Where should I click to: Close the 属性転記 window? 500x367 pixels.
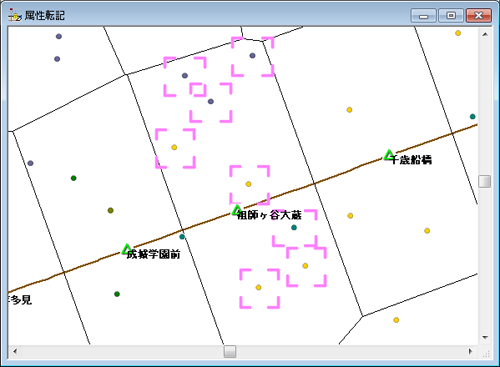pyautogui.click(x=479, y=16)
